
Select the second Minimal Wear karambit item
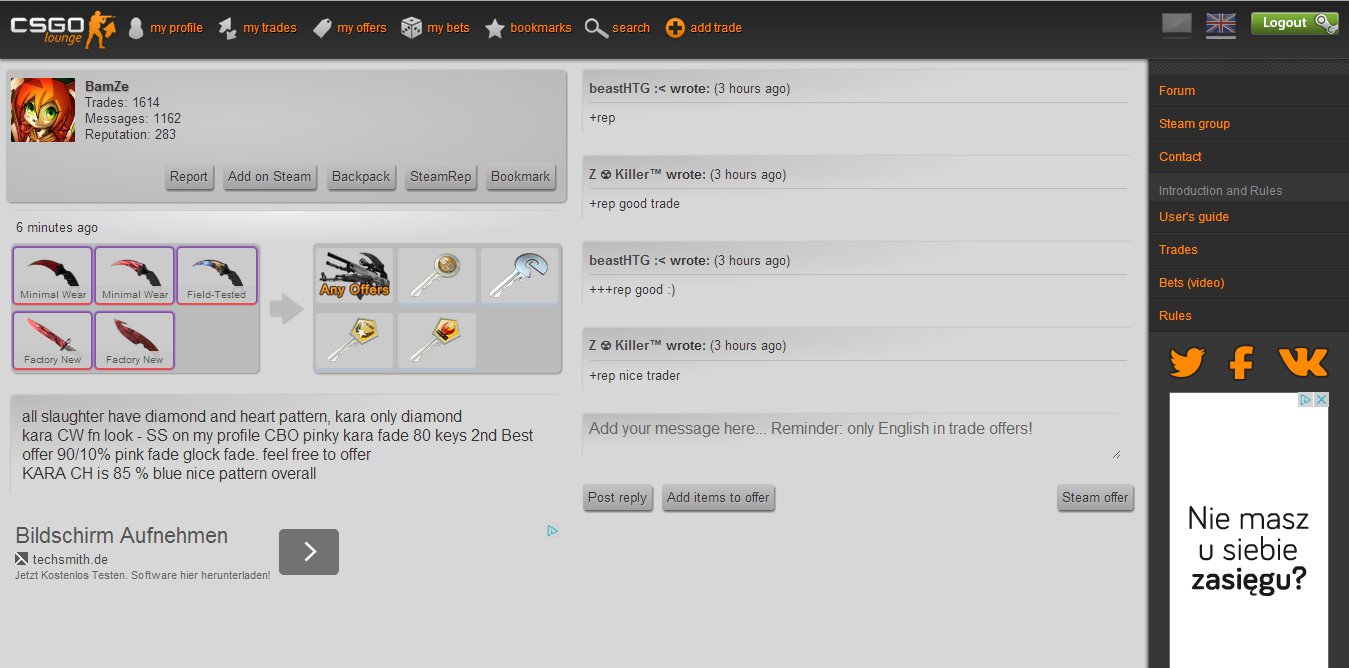pos(134,275)
